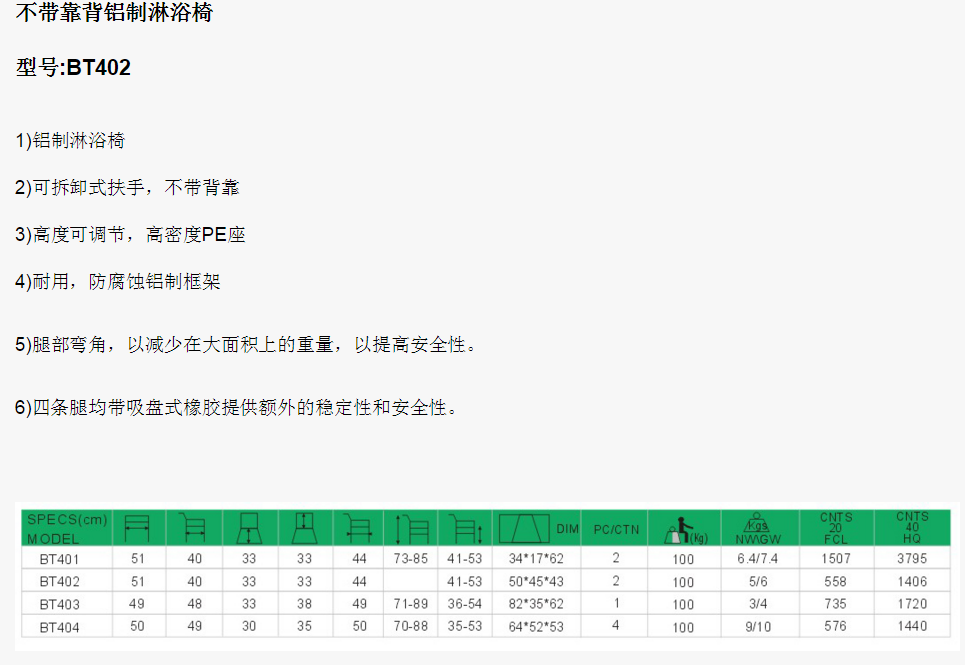
Task: Click the 型号:BT402 model heading
Action: pyautogui.click(x=73, y=68)
